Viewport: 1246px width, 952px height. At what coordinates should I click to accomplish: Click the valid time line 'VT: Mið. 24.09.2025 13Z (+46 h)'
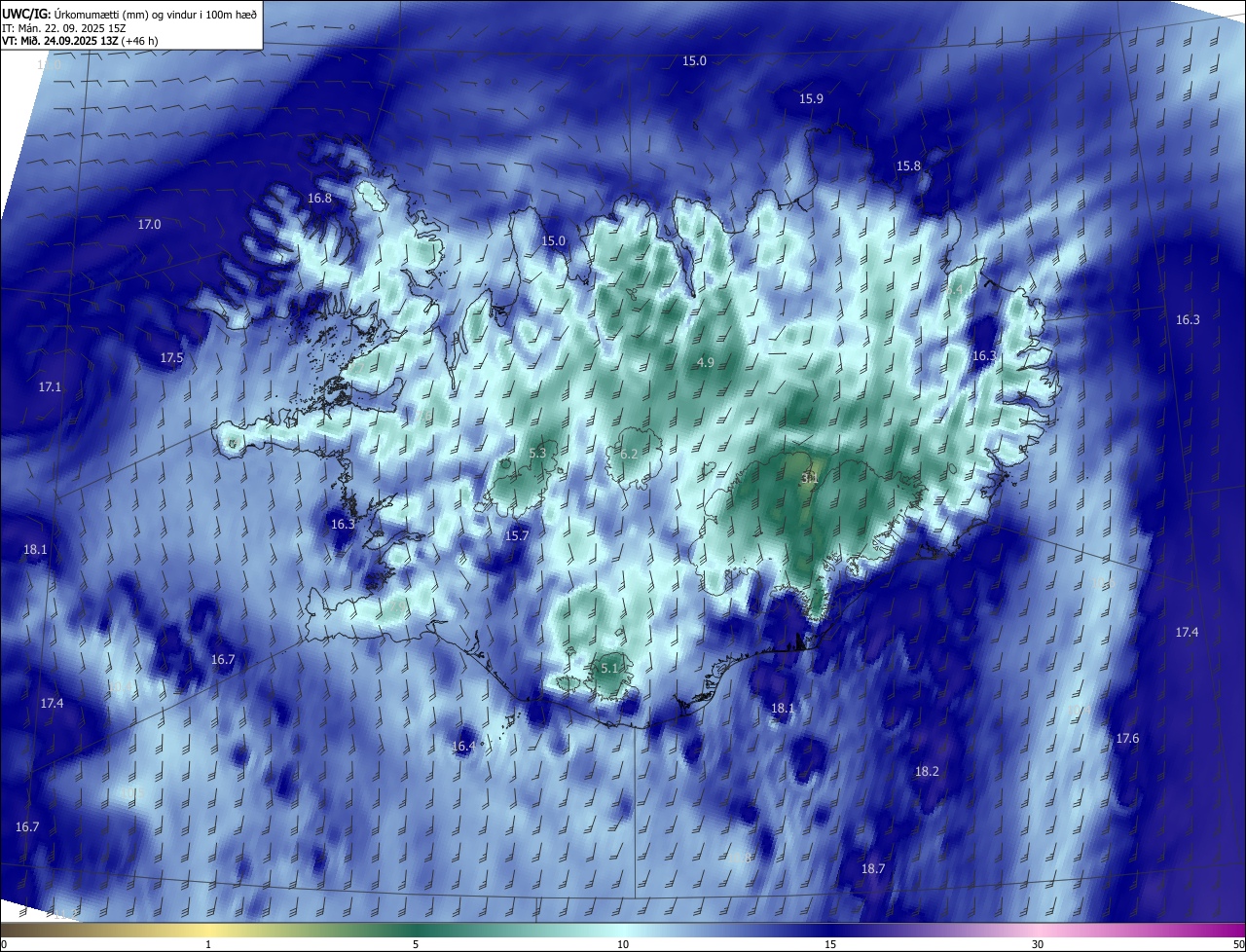point(80,42)
